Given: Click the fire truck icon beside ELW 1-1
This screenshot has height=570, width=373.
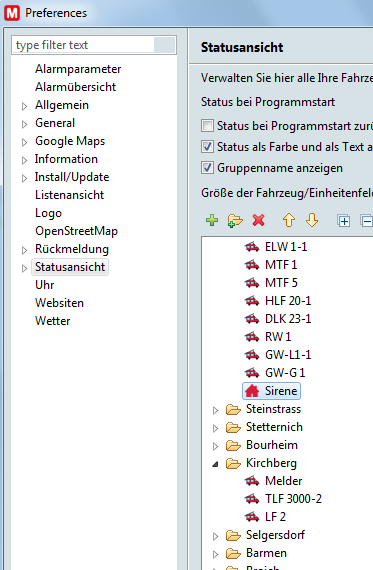Looking at the screenshot, I should pyautogui.click(x=252, y=247).
